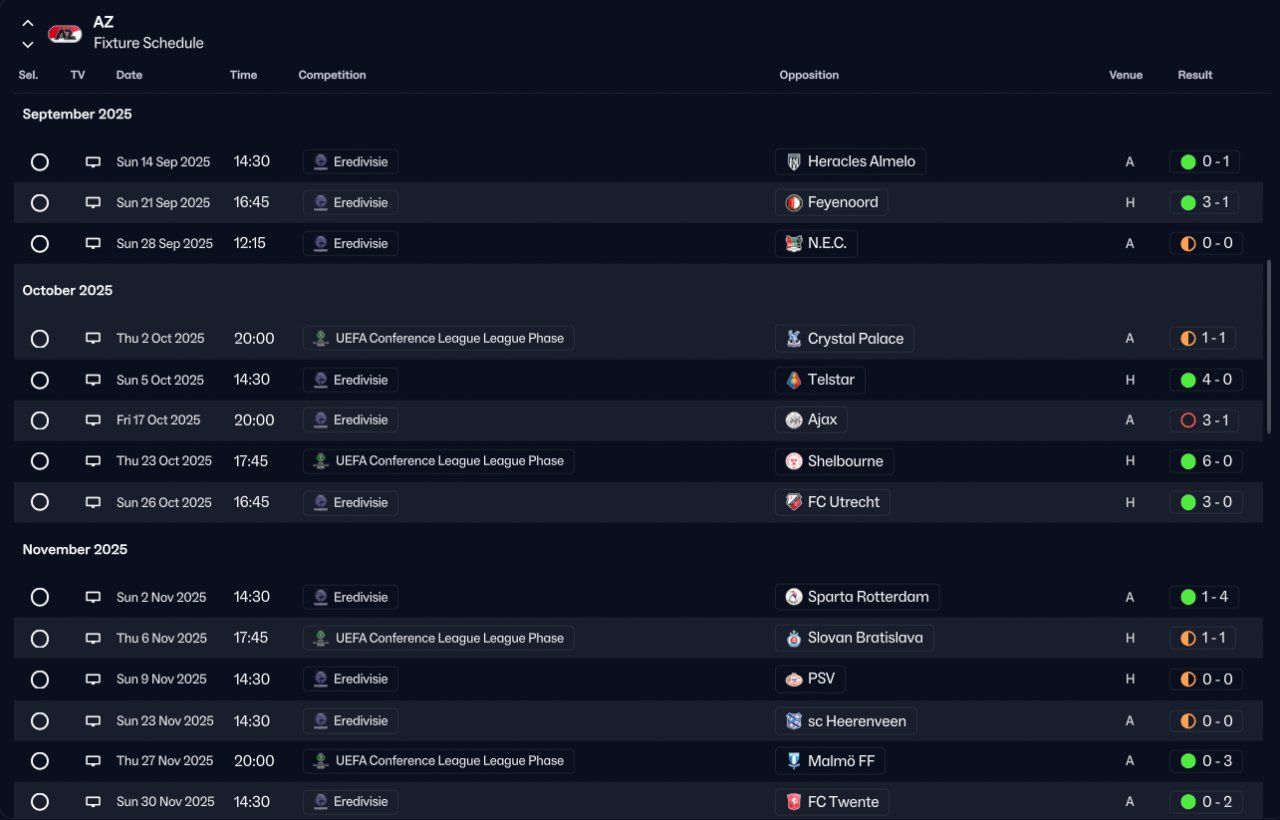Select the Heracles Almelo fixture radio button
This screenshot has width=1280, height=820.
pos(40,162)
